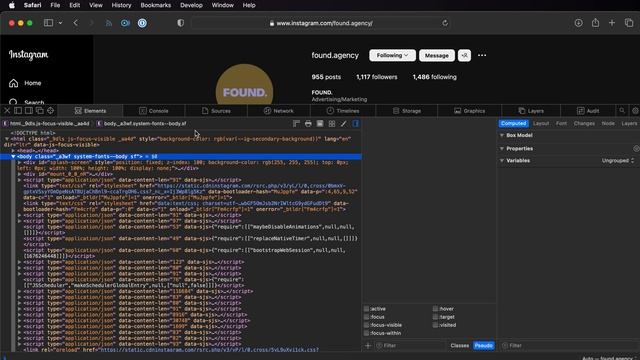Toggle print media styles icon

coord(308,123)
